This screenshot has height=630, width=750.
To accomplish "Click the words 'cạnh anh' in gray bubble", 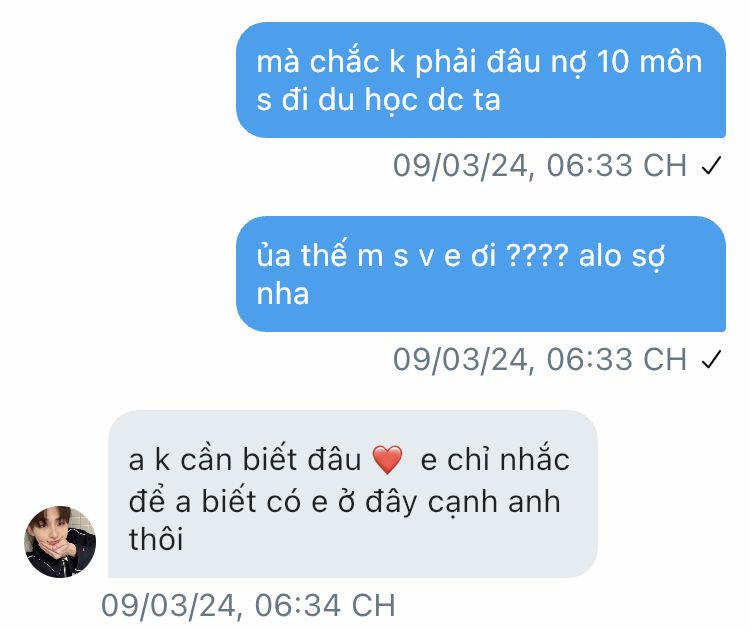I will point(494,502).
